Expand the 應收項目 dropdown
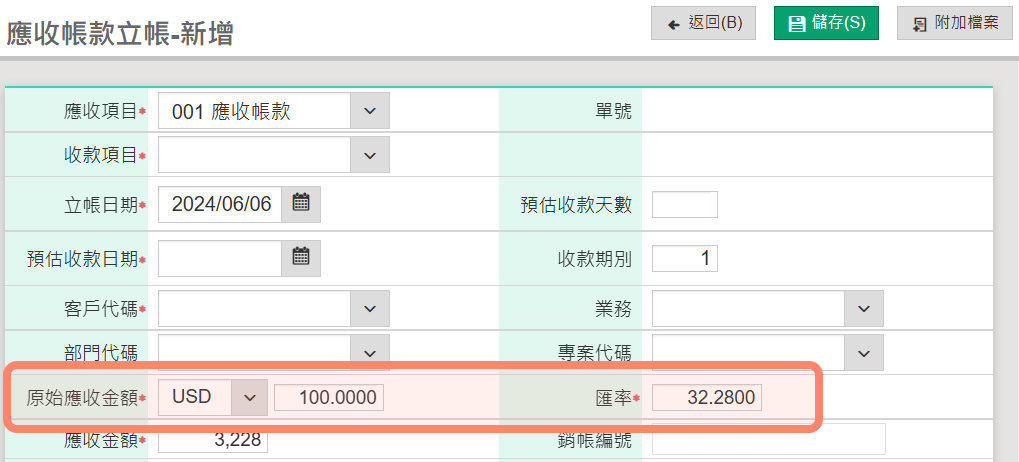This screenshot has width=1019, height=462. (369, 111)
